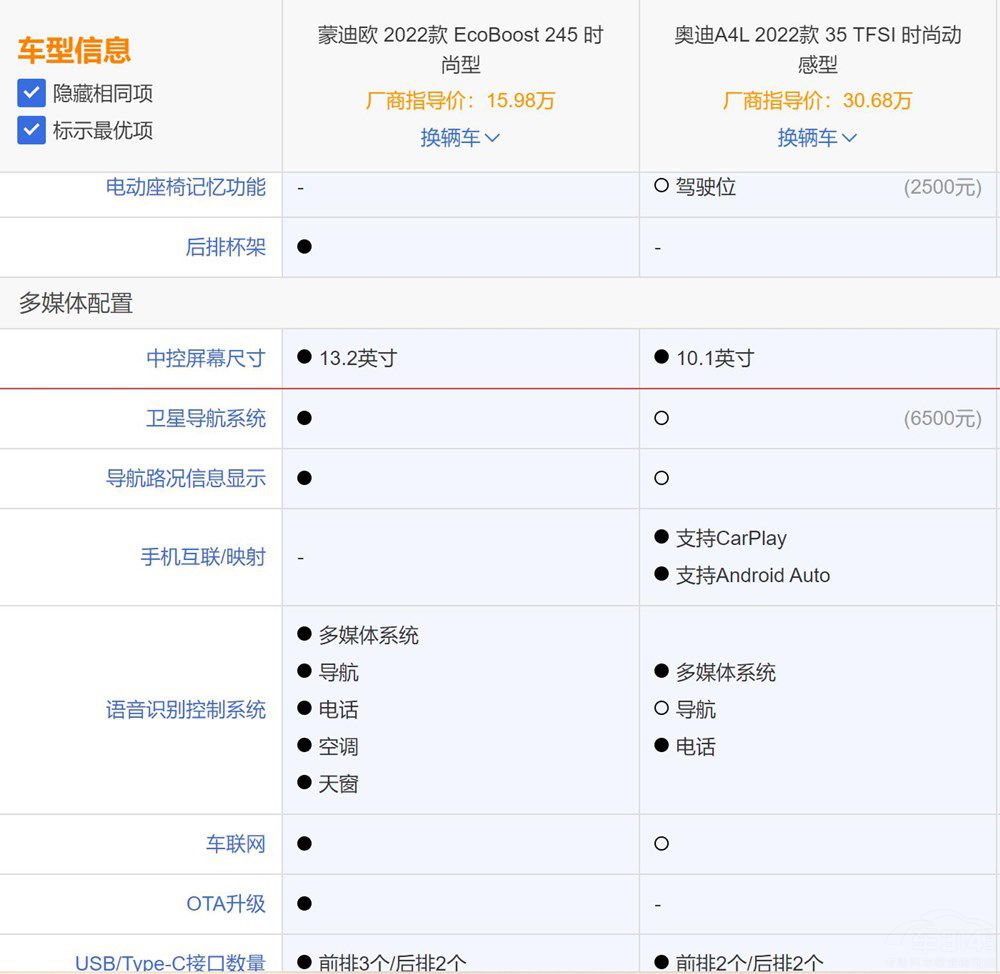Expand the 换辆车 dropdown under the Mondeo column
1000x974 pixels.
460,138
